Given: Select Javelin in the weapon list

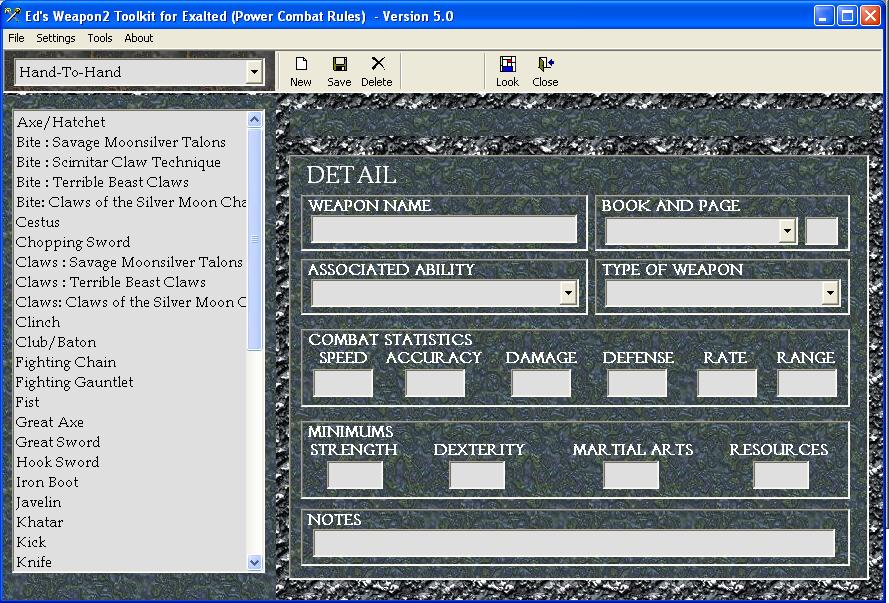Looking at the screenshot, I should click(39, 502).
